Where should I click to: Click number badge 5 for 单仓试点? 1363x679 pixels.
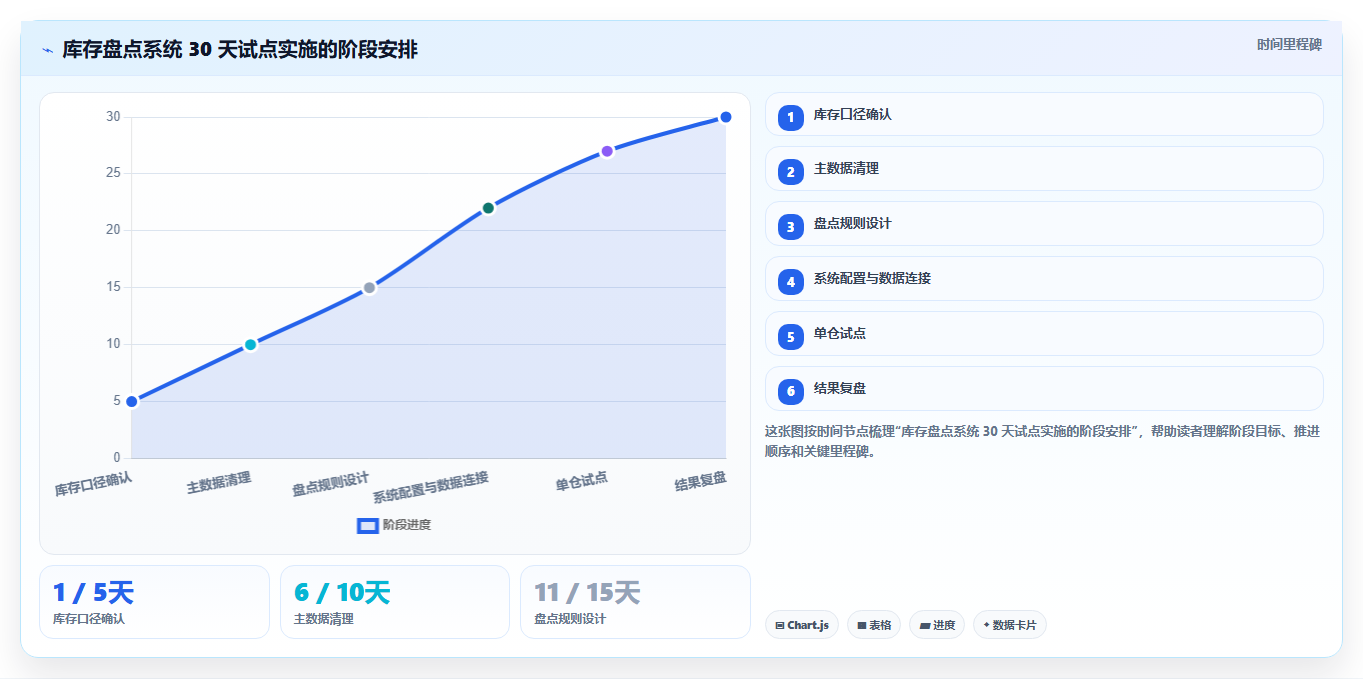tap(791, 337)
